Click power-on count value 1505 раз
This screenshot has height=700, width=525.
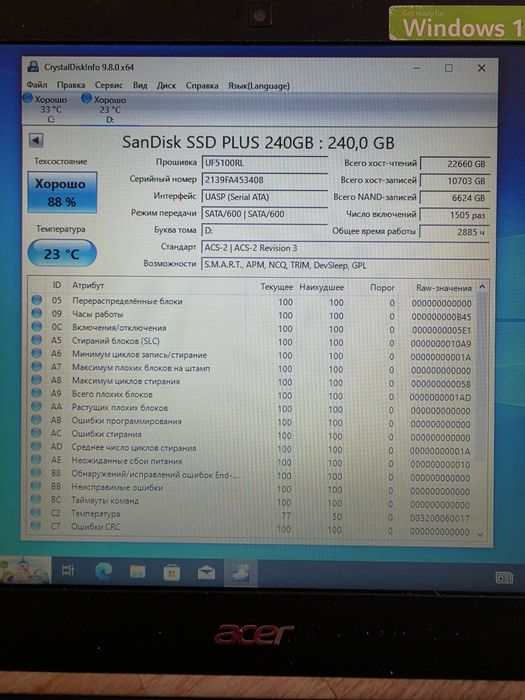click(455, 215)
